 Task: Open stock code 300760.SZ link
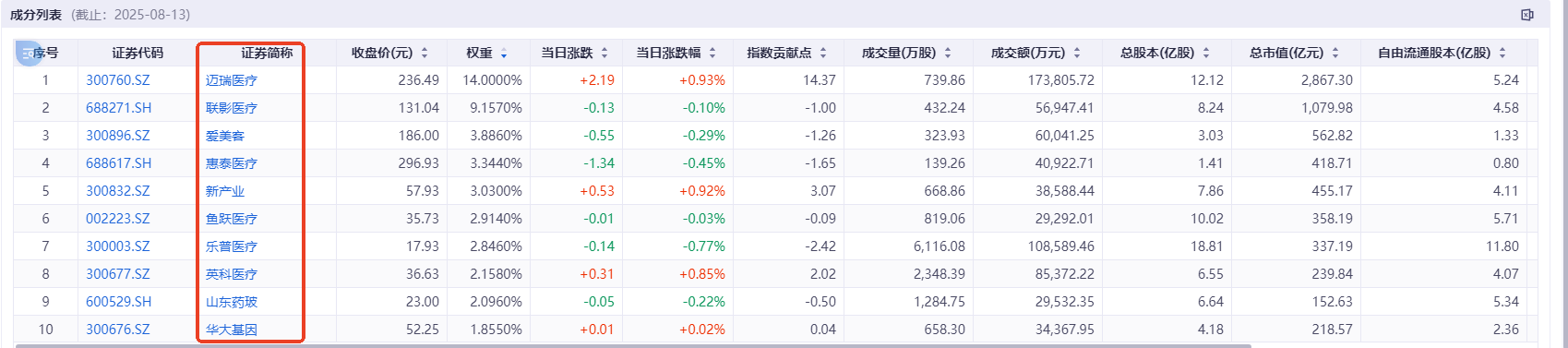118,80
